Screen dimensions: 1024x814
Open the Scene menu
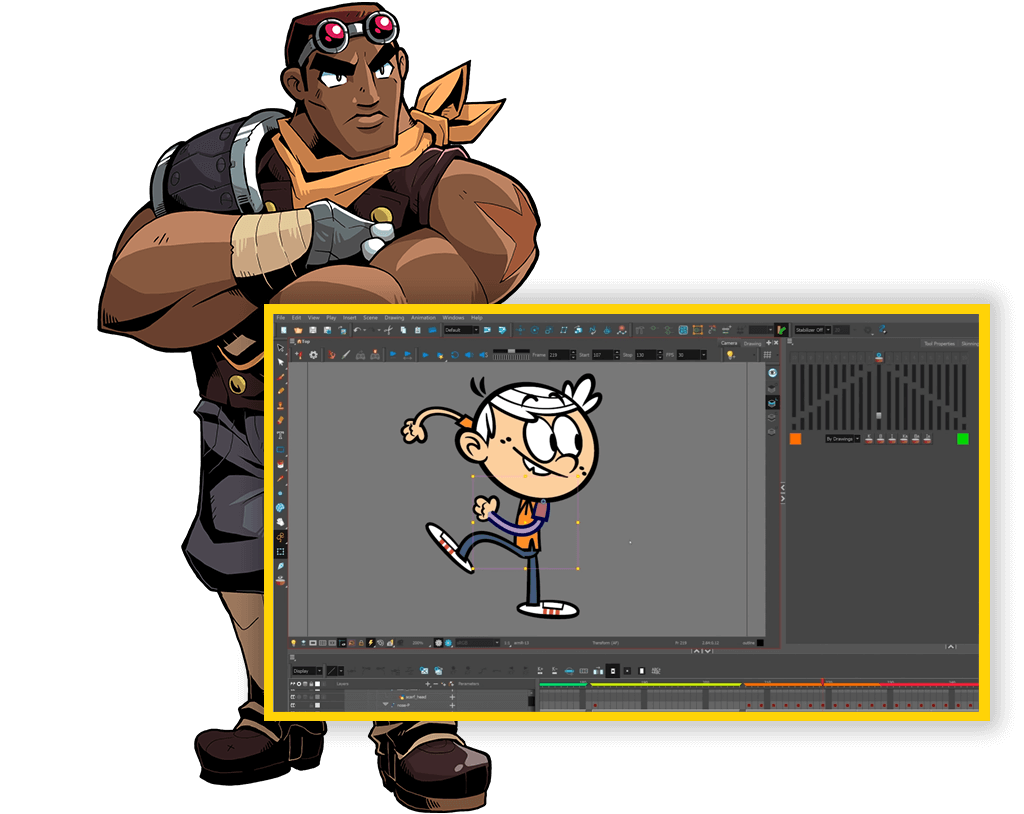point(370,318)
